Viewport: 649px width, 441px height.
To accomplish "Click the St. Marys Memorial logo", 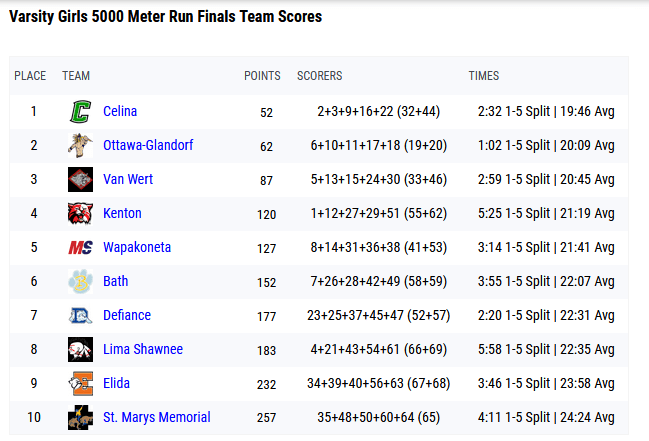I will [x=80, y=418].
